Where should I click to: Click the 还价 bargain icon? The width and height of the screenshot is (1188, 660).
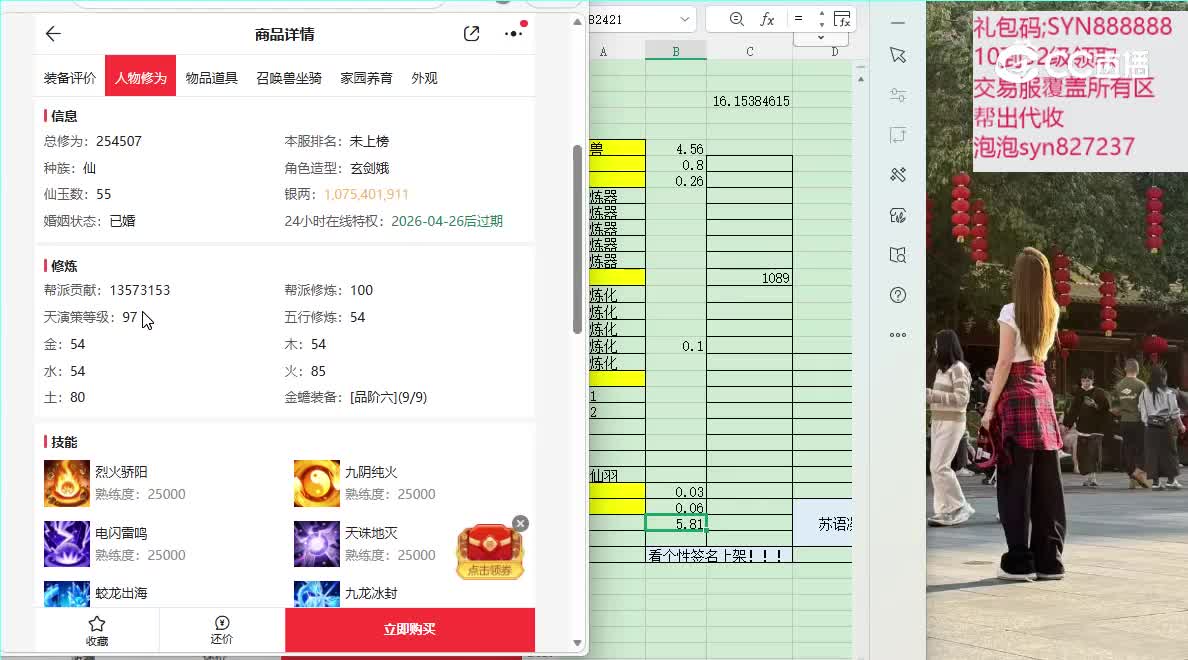point(222,629)
